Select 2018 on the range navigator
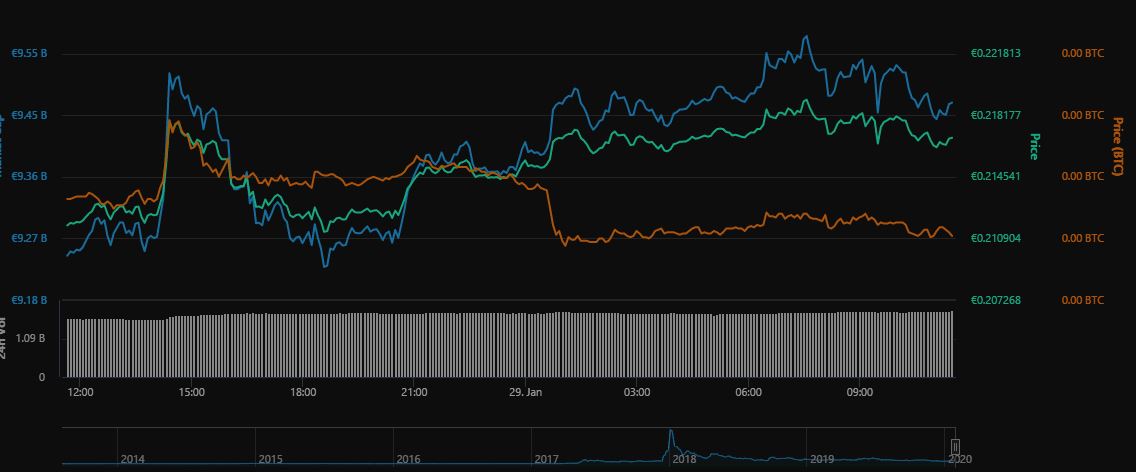The width and height of the screenshot is (1136, 472). point(685,459)
